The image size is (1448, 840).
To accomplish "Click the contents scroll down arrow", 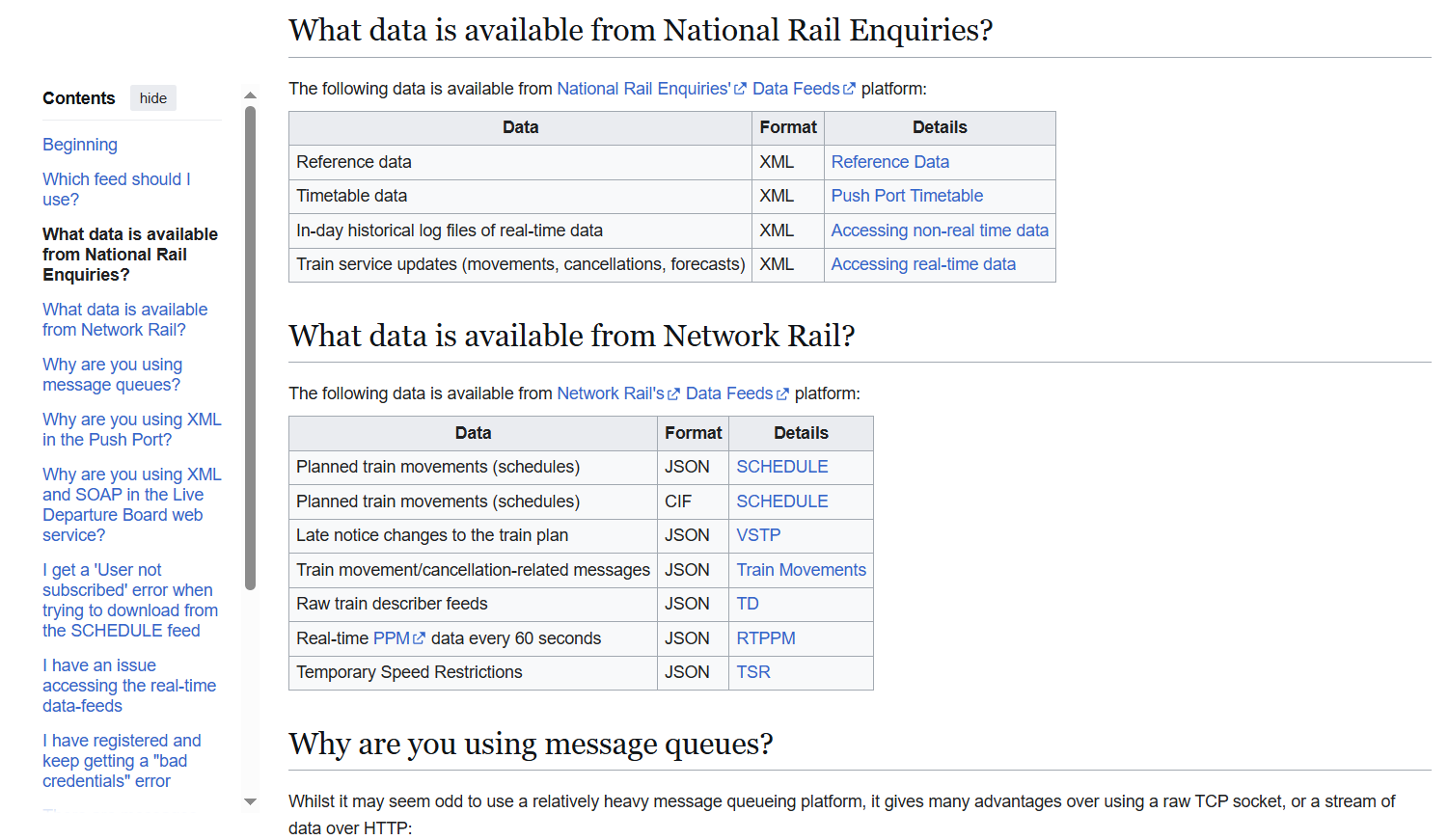I will [251, 801].
